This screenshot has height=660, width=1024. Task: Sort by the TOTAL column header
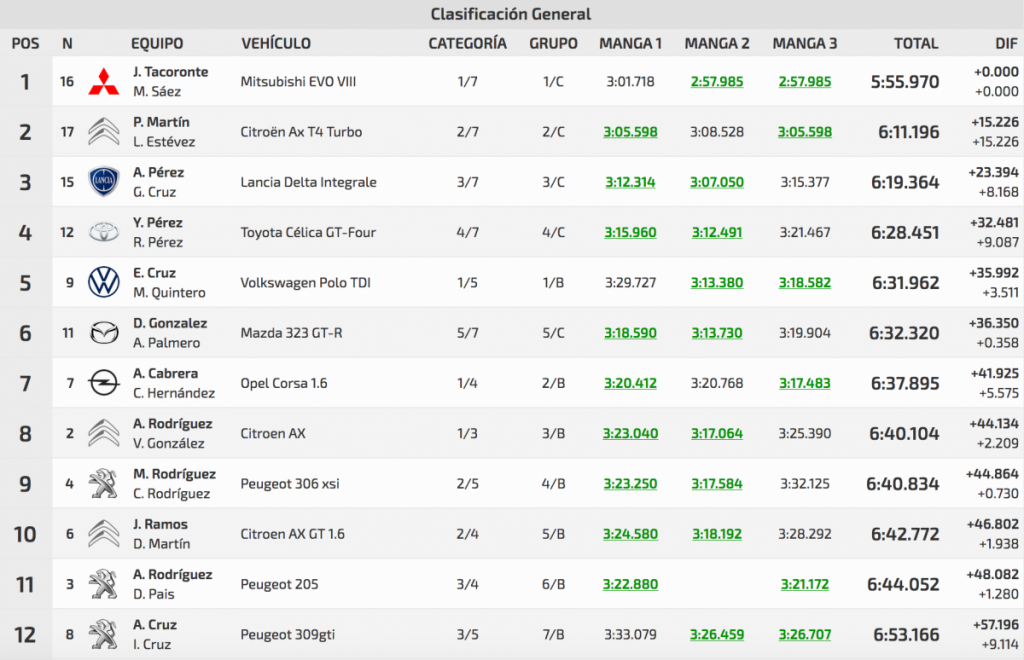(916, 43)
